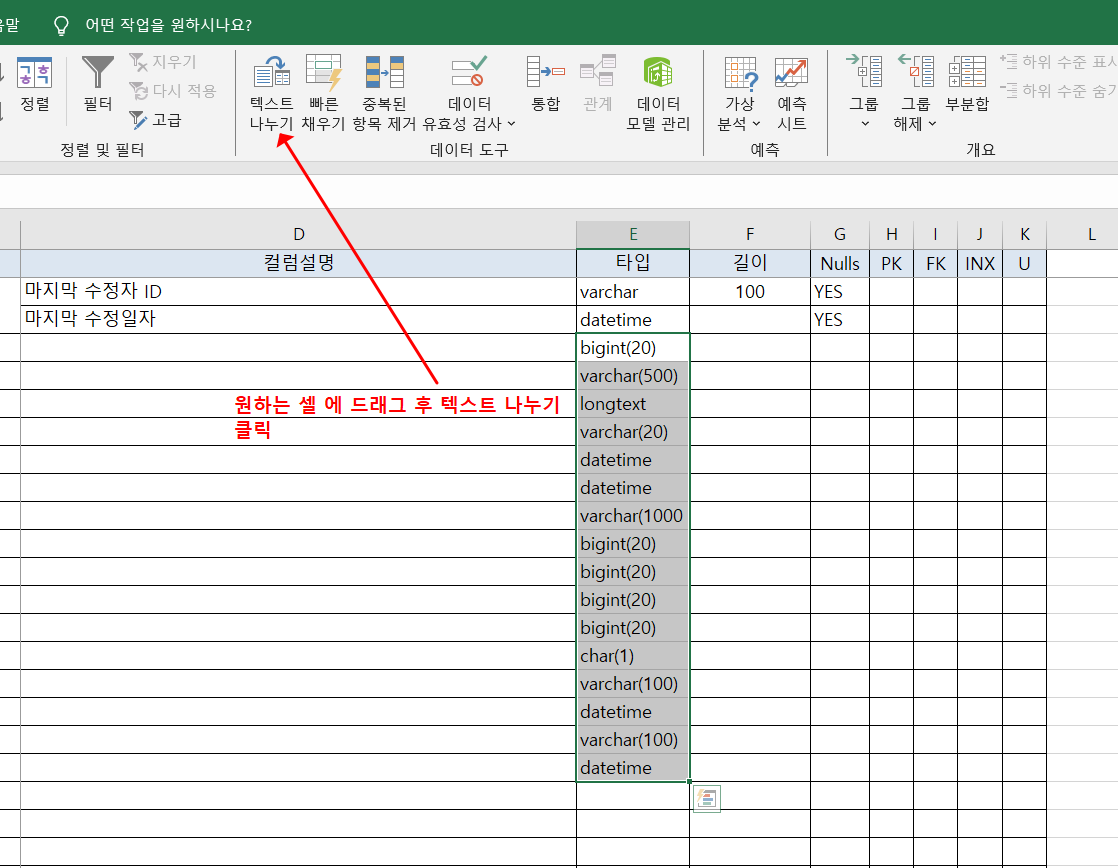Click the Text to Columns (텍스트 나누기) icon
This screenshot has width=1118, height=868.
click(x=272, y=72)
